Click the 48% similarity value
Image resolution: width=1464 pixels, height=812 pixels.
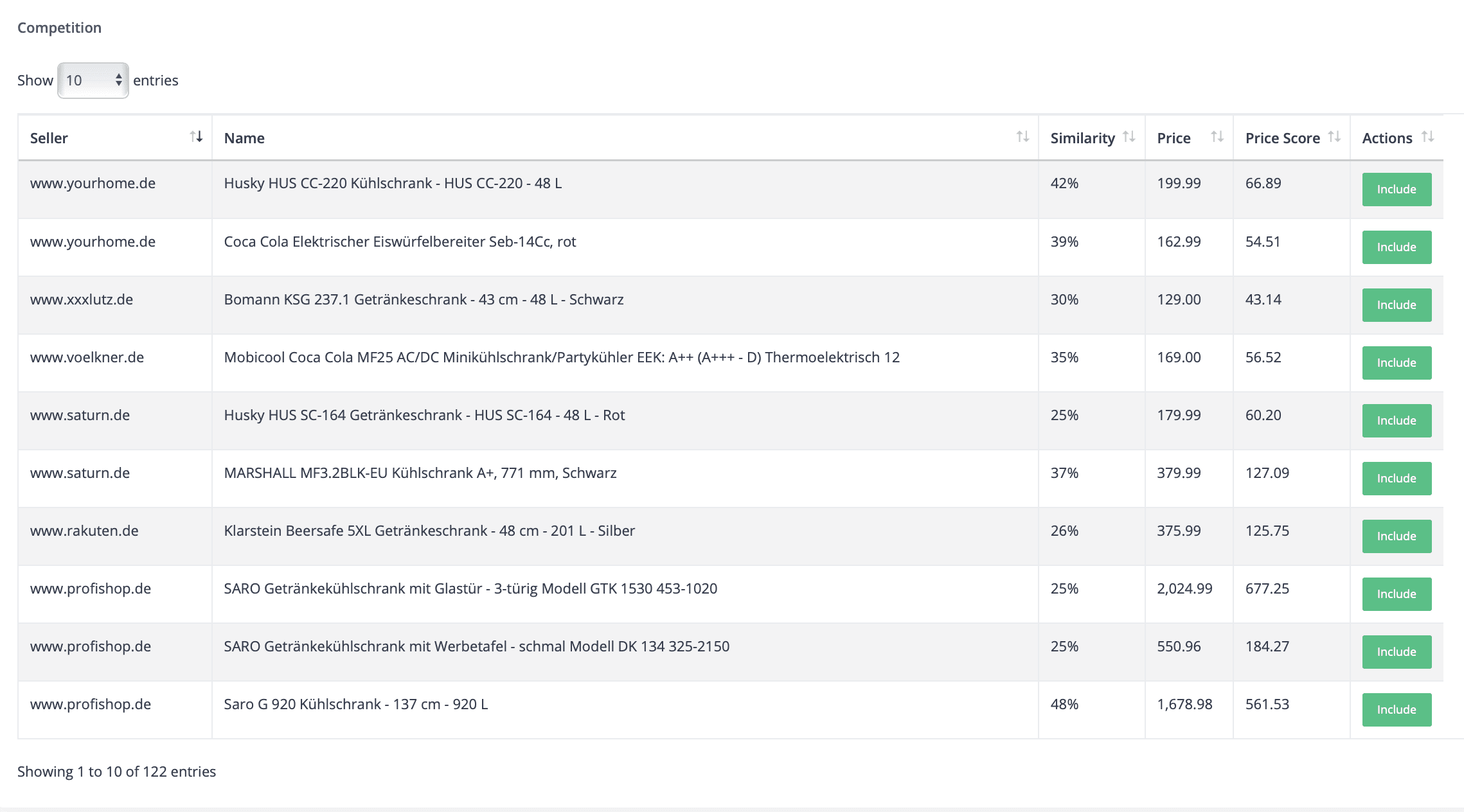(x=1064, y=704)
